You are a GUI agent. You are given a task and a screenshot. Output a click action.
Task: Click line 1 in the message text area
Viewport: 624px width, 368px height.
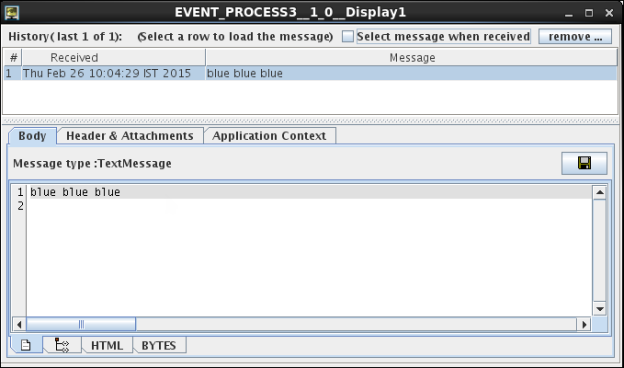(x=310, y=192)
